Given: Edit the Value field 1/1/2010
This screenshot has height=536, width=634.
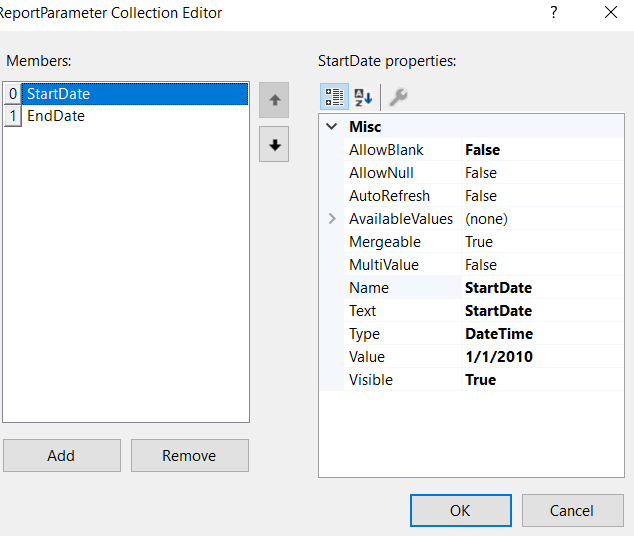Looking at the screenshot, I should coord(499,357).
